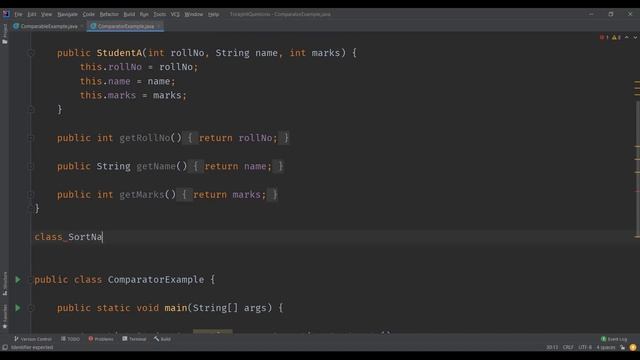Click 'this.rollNo' in the constructor
The height and width of the screenshot is (360, 640).
click(x=111, y=67)
